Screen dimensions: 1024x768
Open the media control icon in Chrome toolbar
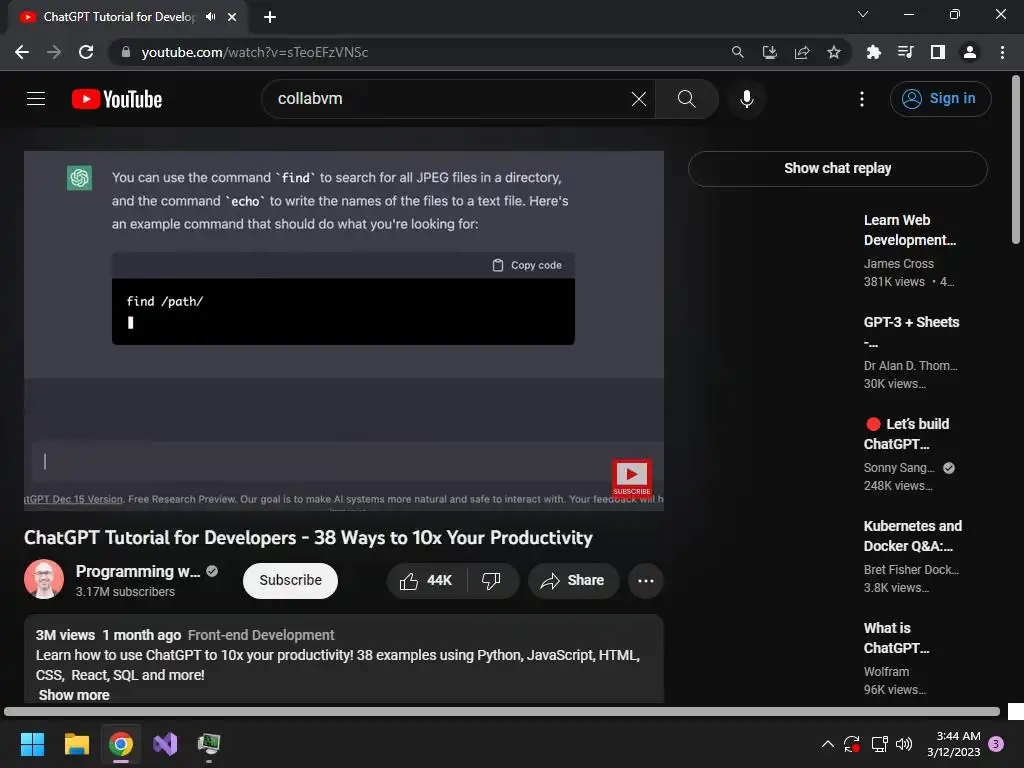905,52
